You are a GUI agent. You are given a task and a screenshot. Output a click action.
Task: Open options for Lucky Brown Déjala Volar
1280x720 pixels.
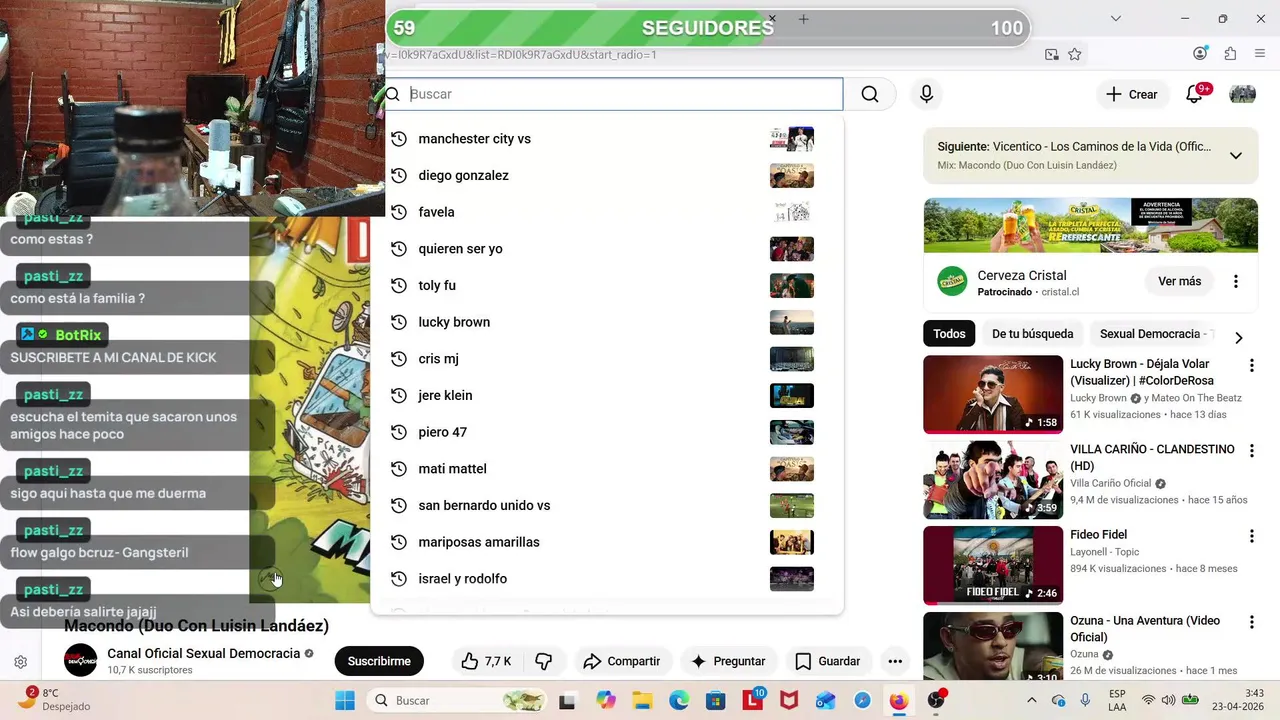coord(1251,366)
